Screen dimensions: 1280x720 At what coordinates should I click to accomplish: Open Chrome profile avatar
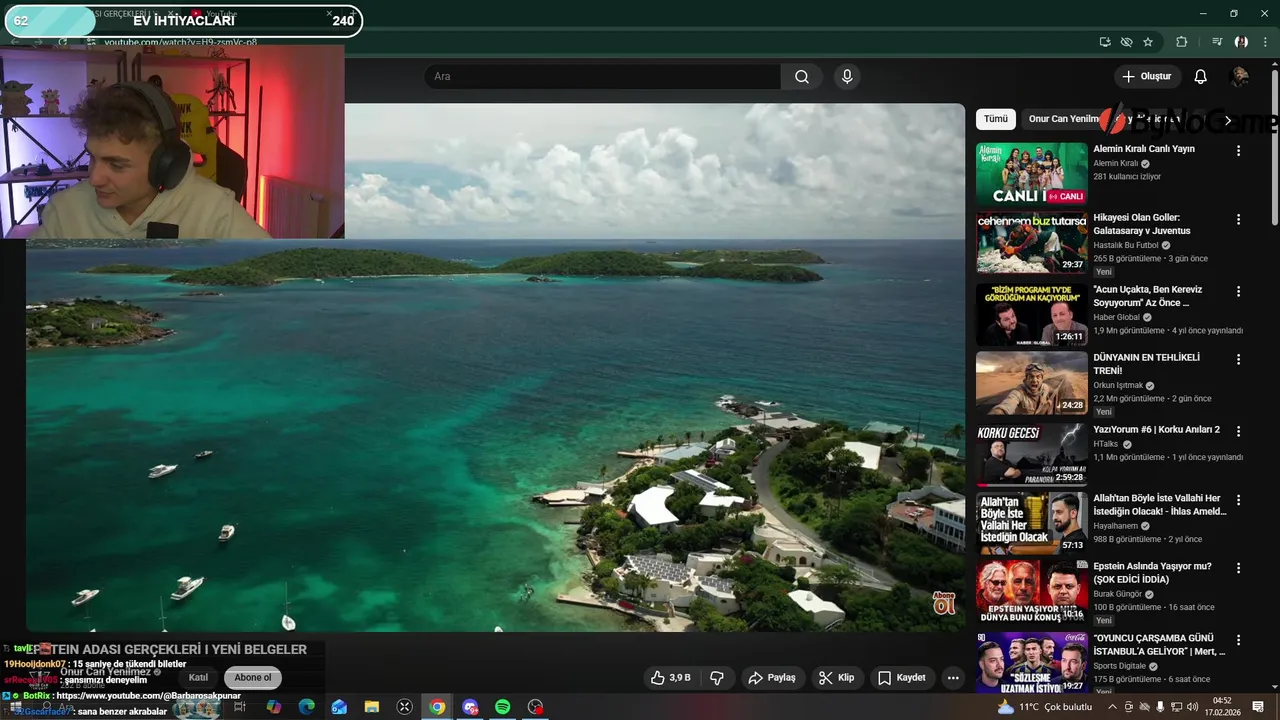click(x=1241, y=42)
